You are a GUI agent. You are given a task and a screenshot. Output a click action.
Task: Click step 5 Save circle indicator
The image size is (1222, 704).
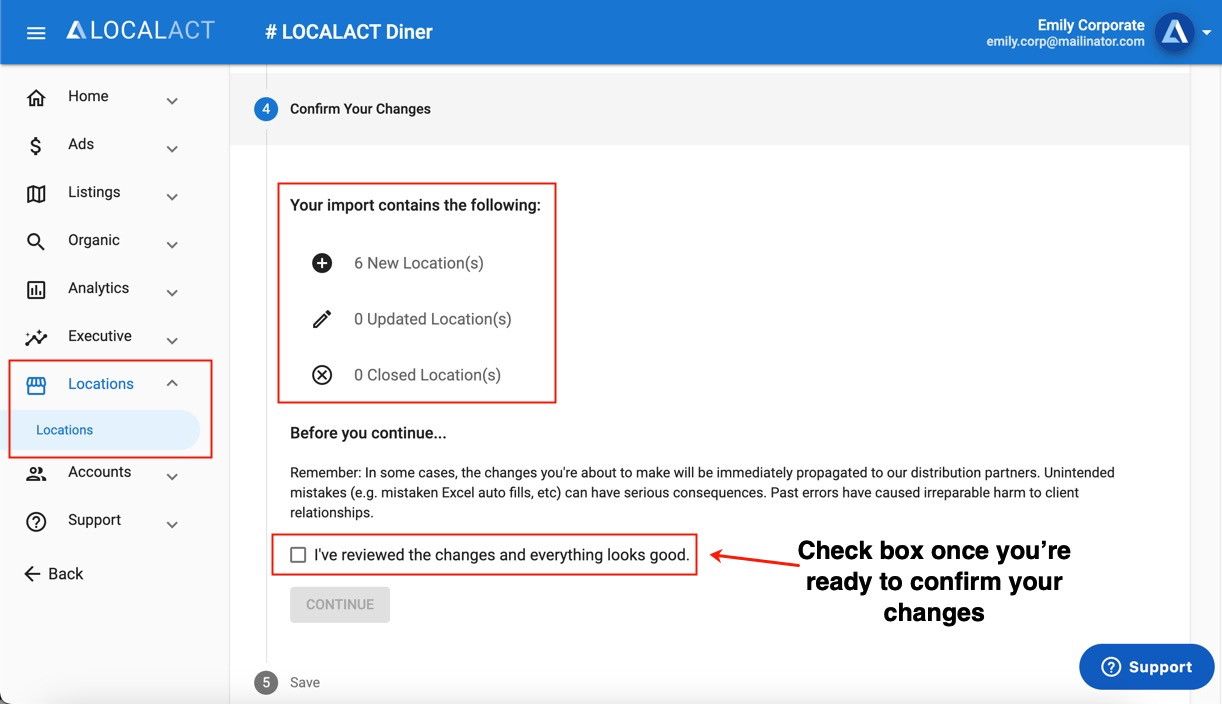pyautogui.click(x=266, y=682)
